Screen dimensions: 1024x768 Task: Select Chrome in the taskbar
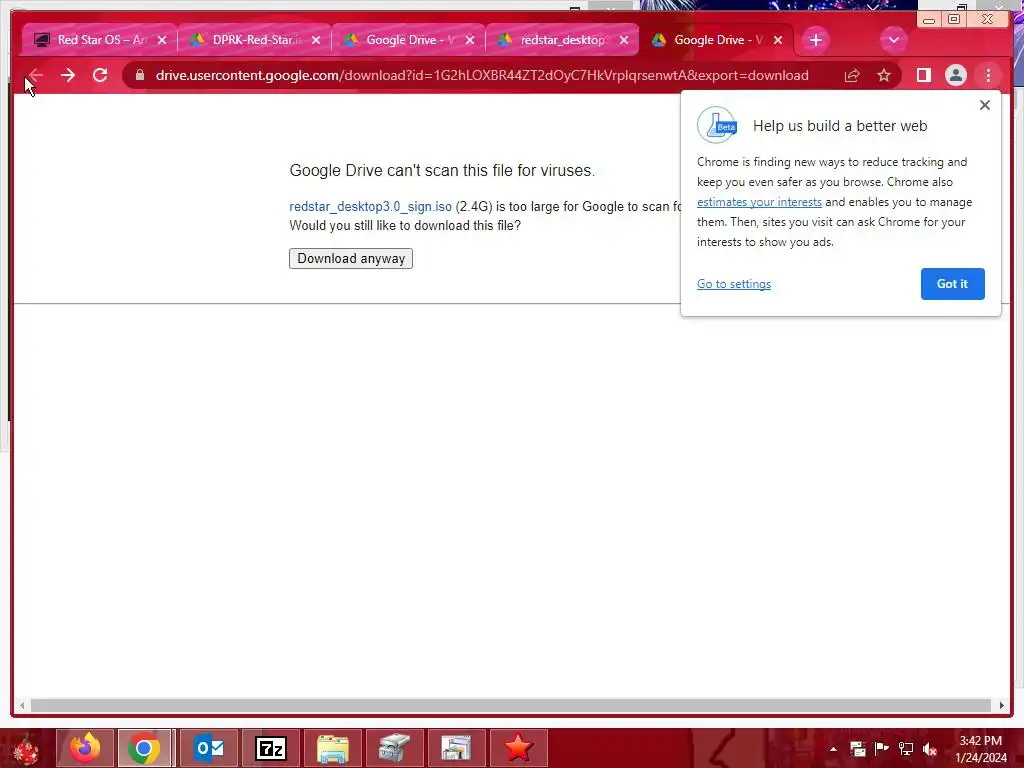pyautogui.click(x=144, y=748)
